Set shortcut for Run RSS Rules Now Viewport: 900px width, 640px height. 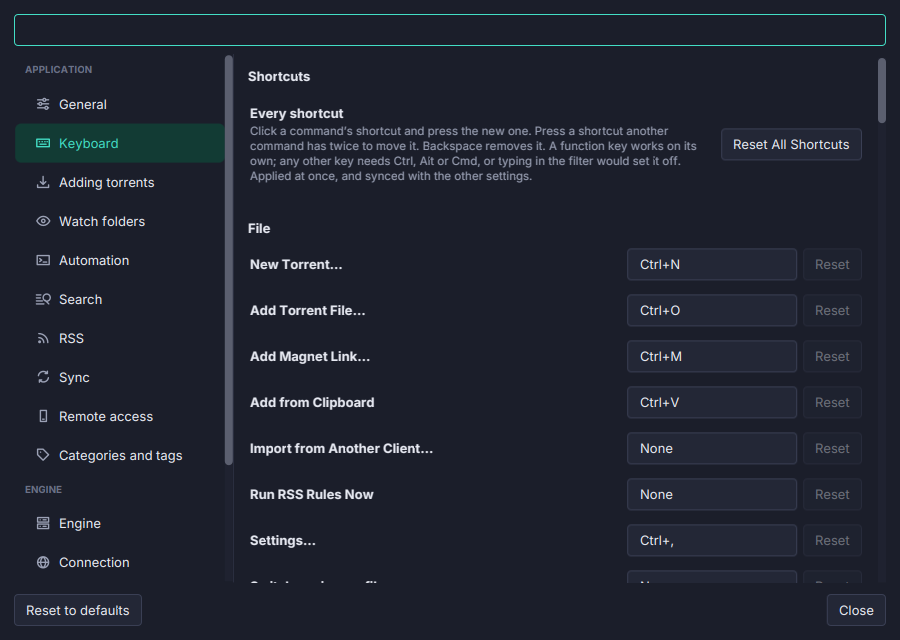[712, 494]
